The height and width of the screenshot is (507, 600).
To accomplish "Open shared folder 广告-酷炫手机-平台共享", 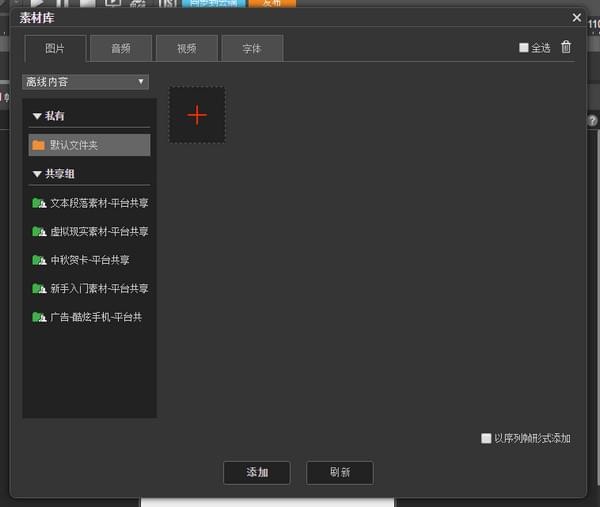I will point(87,317).
